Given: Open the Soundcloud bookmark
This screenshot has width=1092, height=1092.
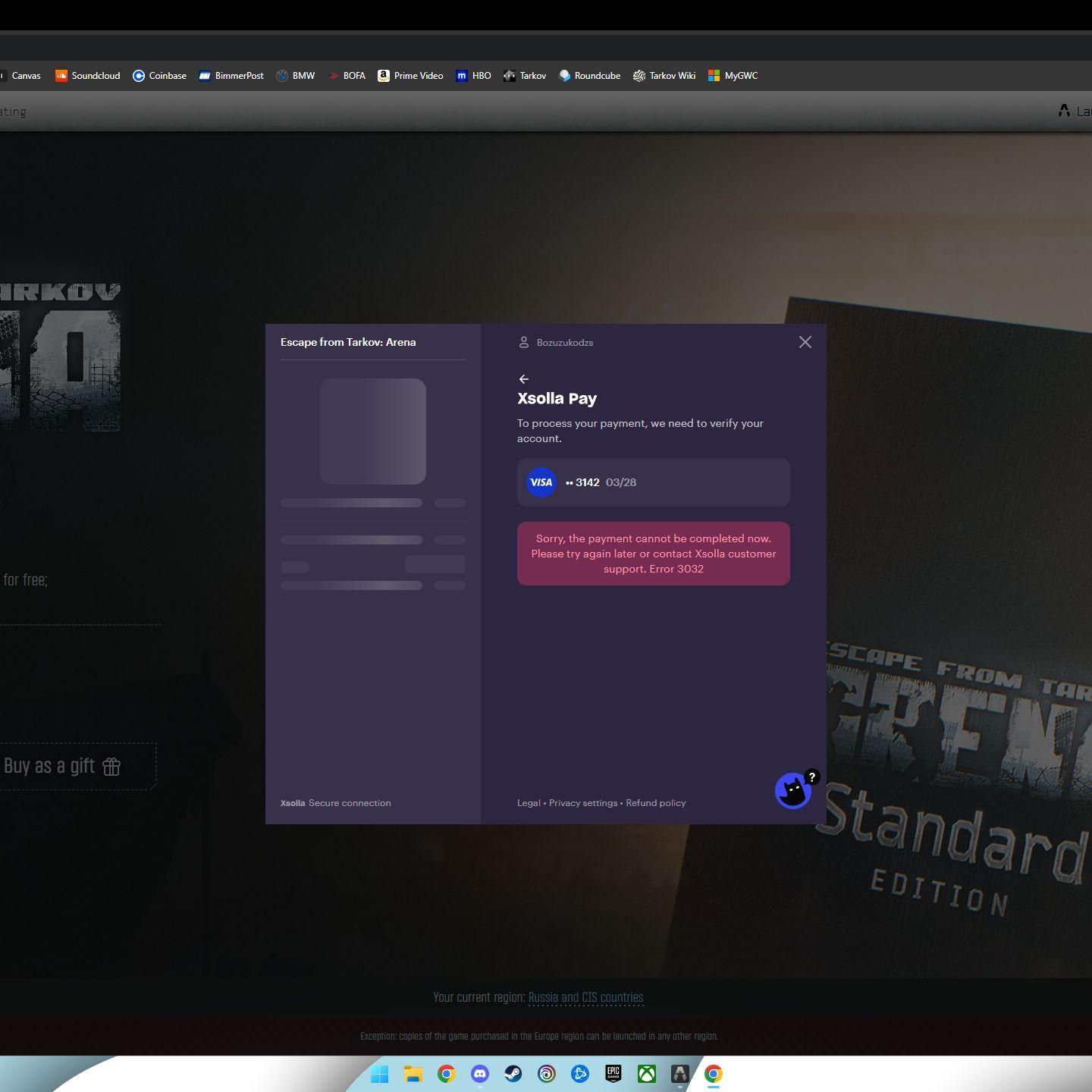Looking at the screenshot, I should 87,76.
